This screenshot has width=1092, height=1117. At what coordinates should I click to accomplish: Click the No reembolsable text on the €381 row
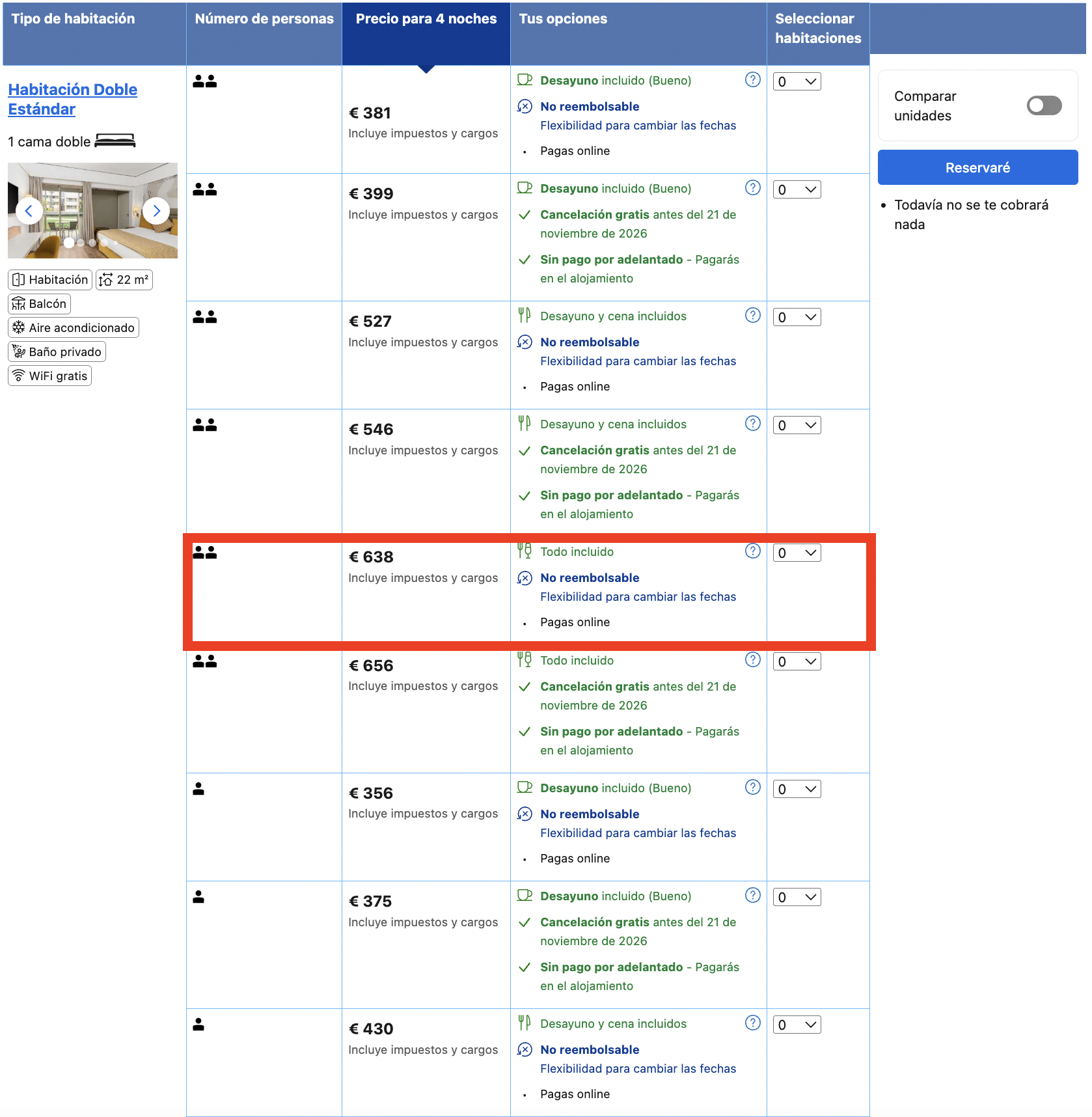tap(590, 107)
